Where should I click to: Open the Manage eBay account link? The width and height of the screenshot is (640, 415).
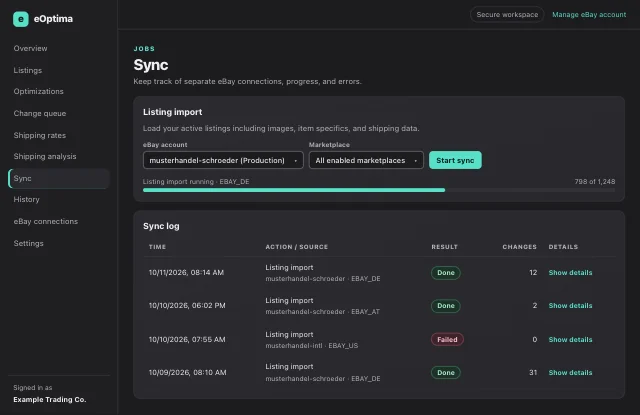click(589, 15)
